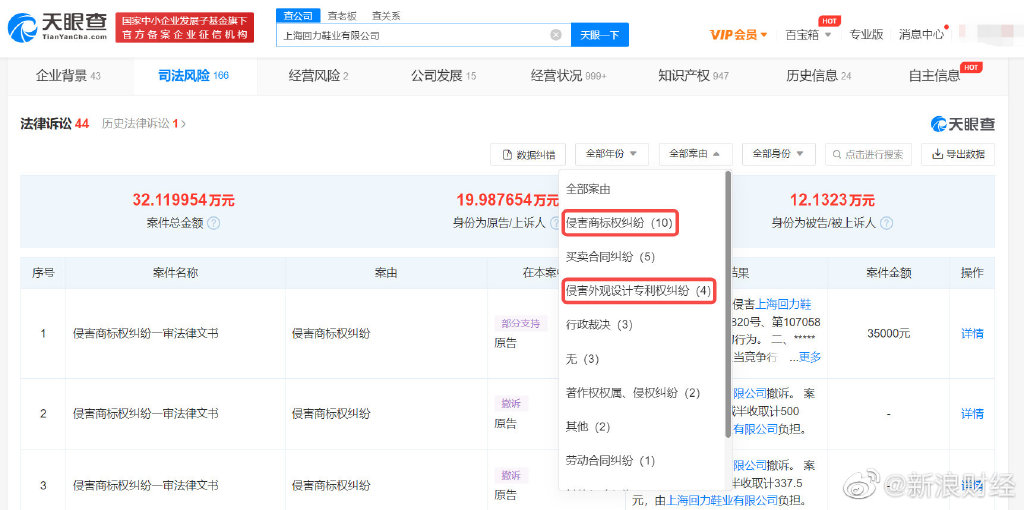Click the 天眼一下 search button
The width and height of the screenshot is (1024, 510).
click(600, 35)
